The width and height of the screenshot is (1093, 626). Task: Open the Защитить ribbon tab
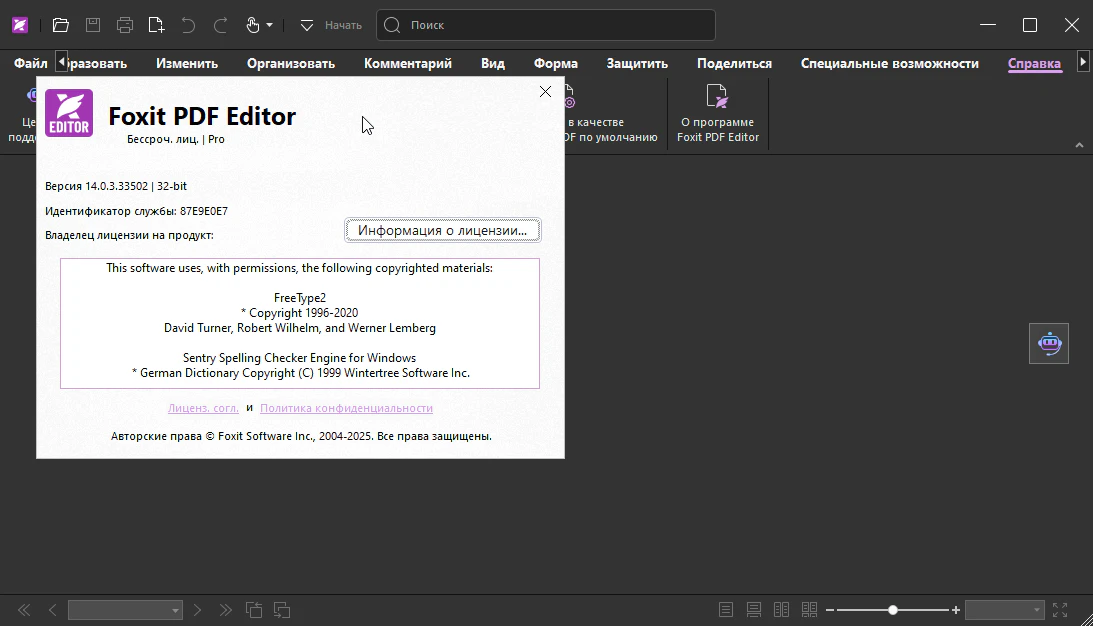(x=637, y=63)
